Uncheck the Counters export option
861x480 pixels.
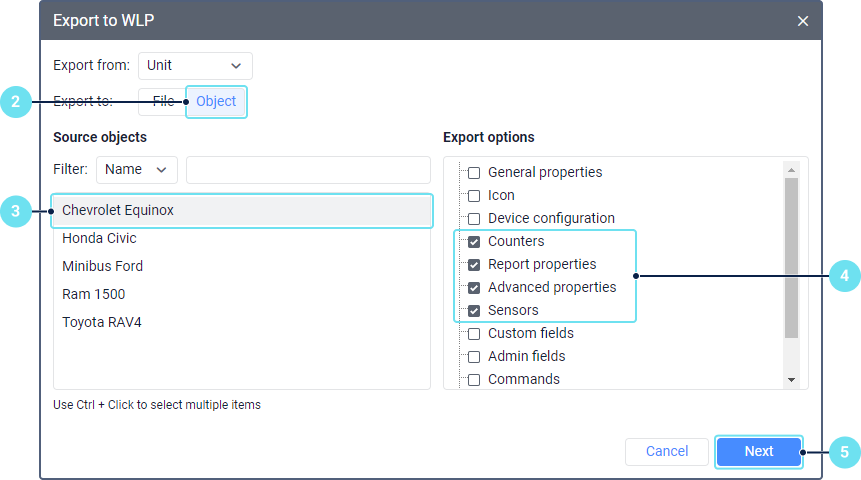pos(474,242)
